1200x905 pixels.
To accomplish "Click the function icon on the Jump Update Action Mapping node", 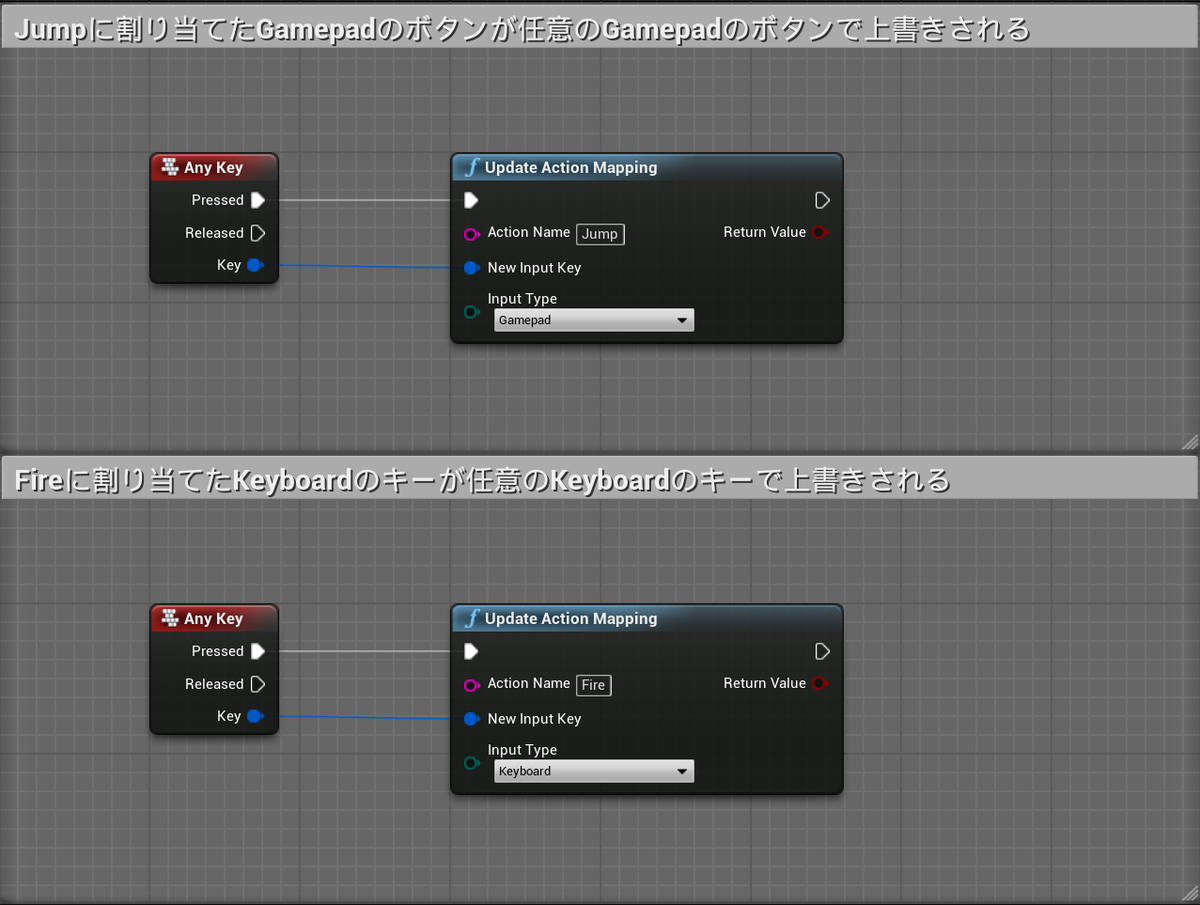I will pyautogui.click(x=472, y=168).
